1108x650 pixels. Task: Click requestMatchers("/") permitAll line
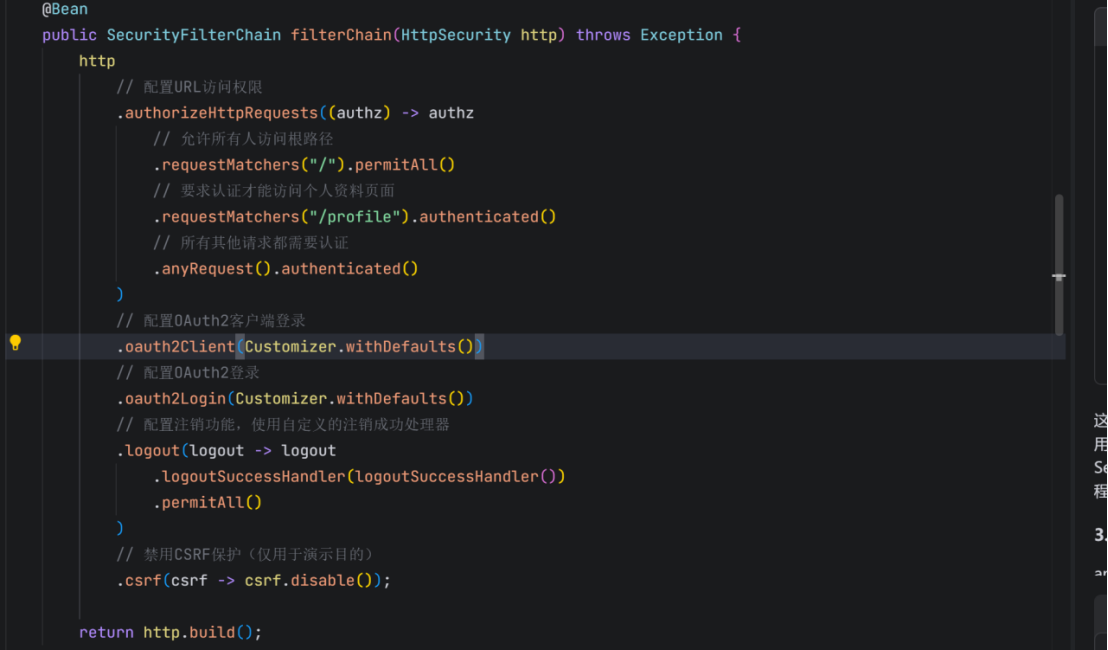304,165
